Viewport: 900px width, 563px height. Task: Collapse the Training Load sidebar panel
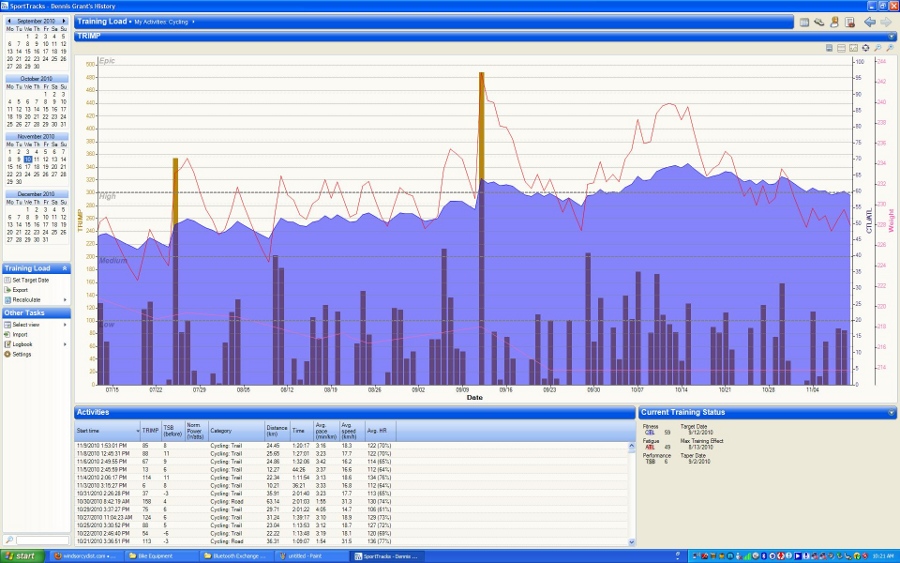(64, 268)
